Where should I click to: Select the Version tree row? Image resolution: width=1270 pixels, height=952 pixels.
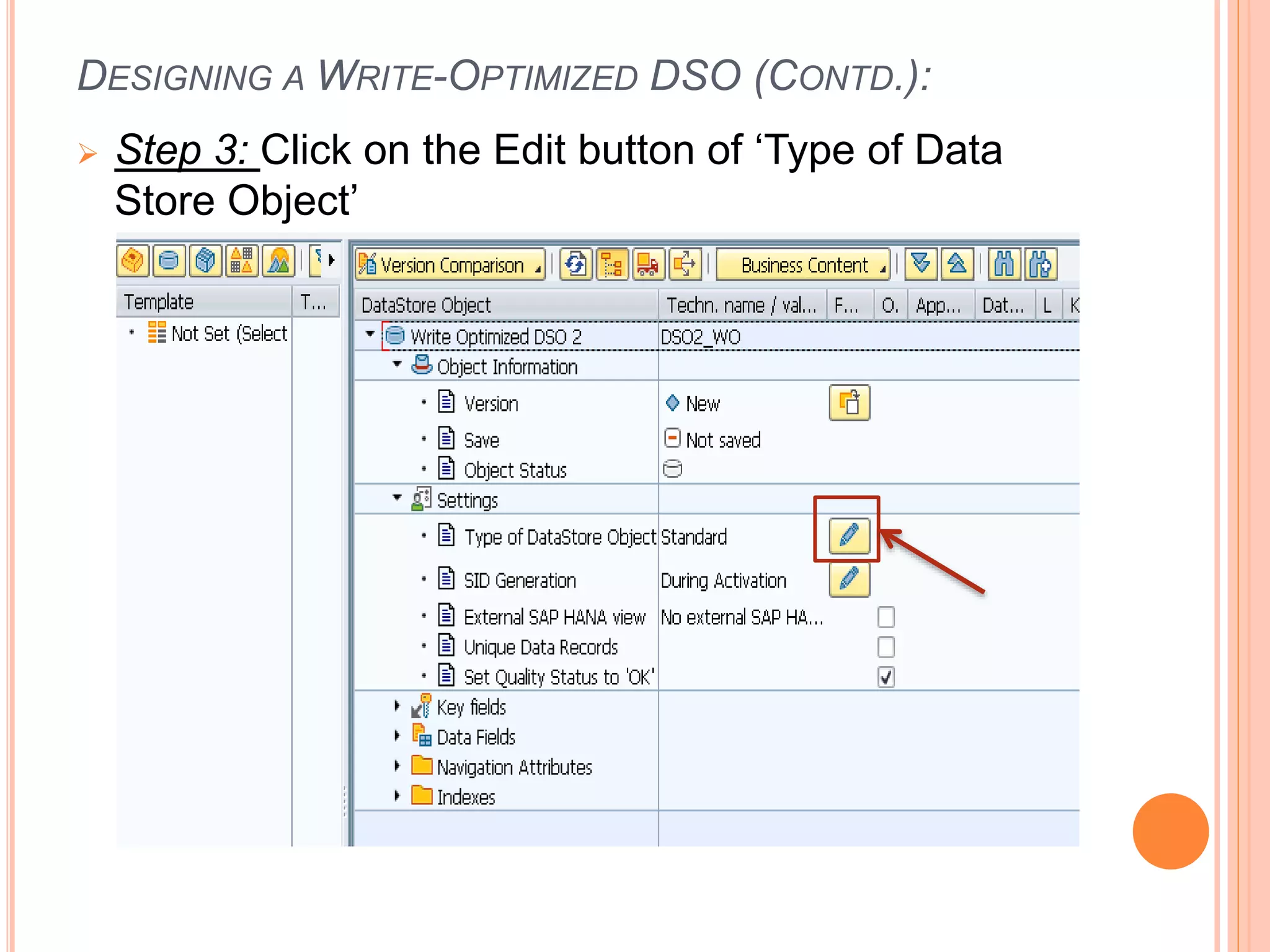point(491,404)
